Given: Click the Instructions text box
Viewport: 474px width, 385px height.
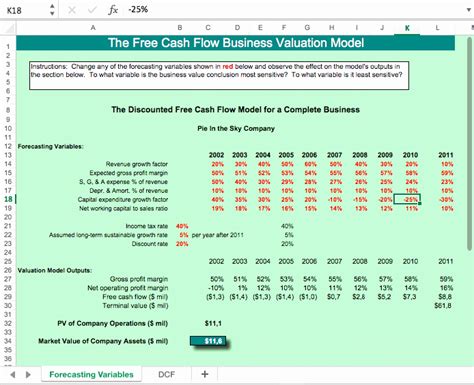Looking at the screenshot, I should (219, 75).
